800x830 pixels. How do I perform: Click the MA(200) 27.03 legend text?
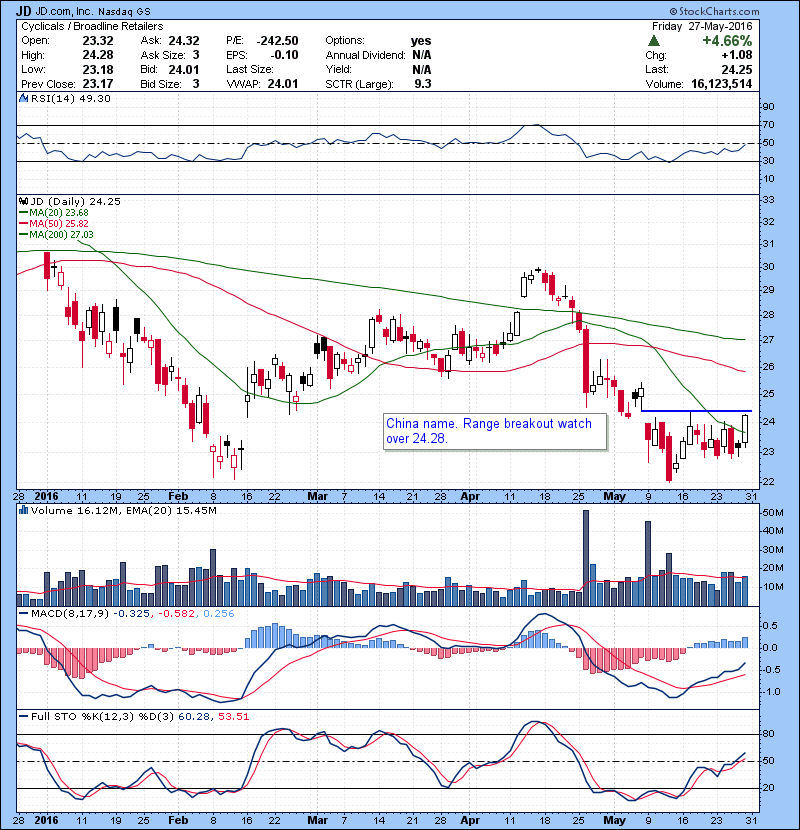[61, 235]
